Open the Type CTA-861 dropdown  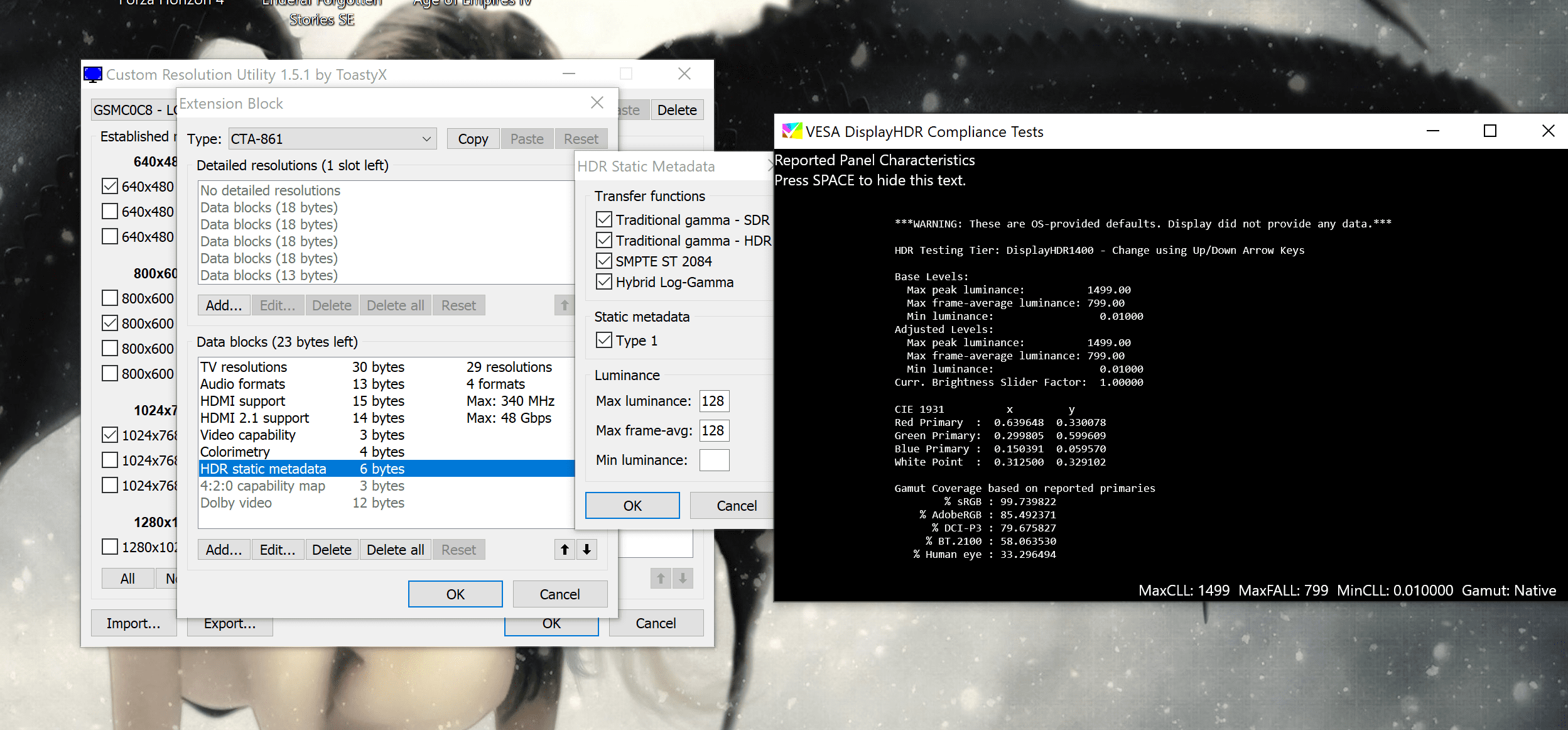[x=333, y=139]
